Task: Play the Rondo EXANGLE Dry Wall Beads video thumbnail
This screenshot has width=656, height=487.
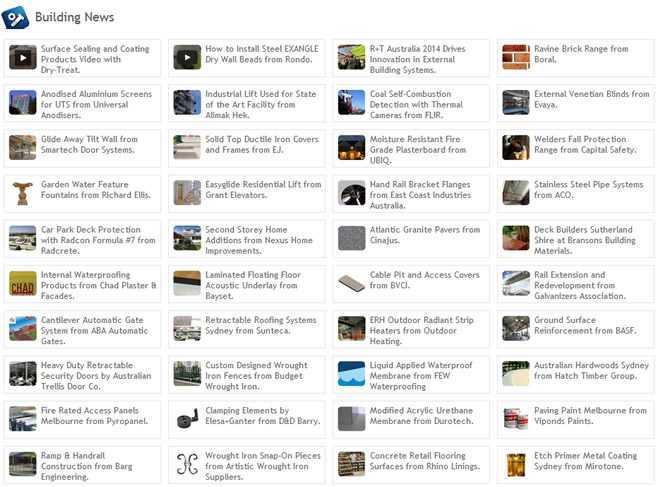Action: click(x=187, y=57)
